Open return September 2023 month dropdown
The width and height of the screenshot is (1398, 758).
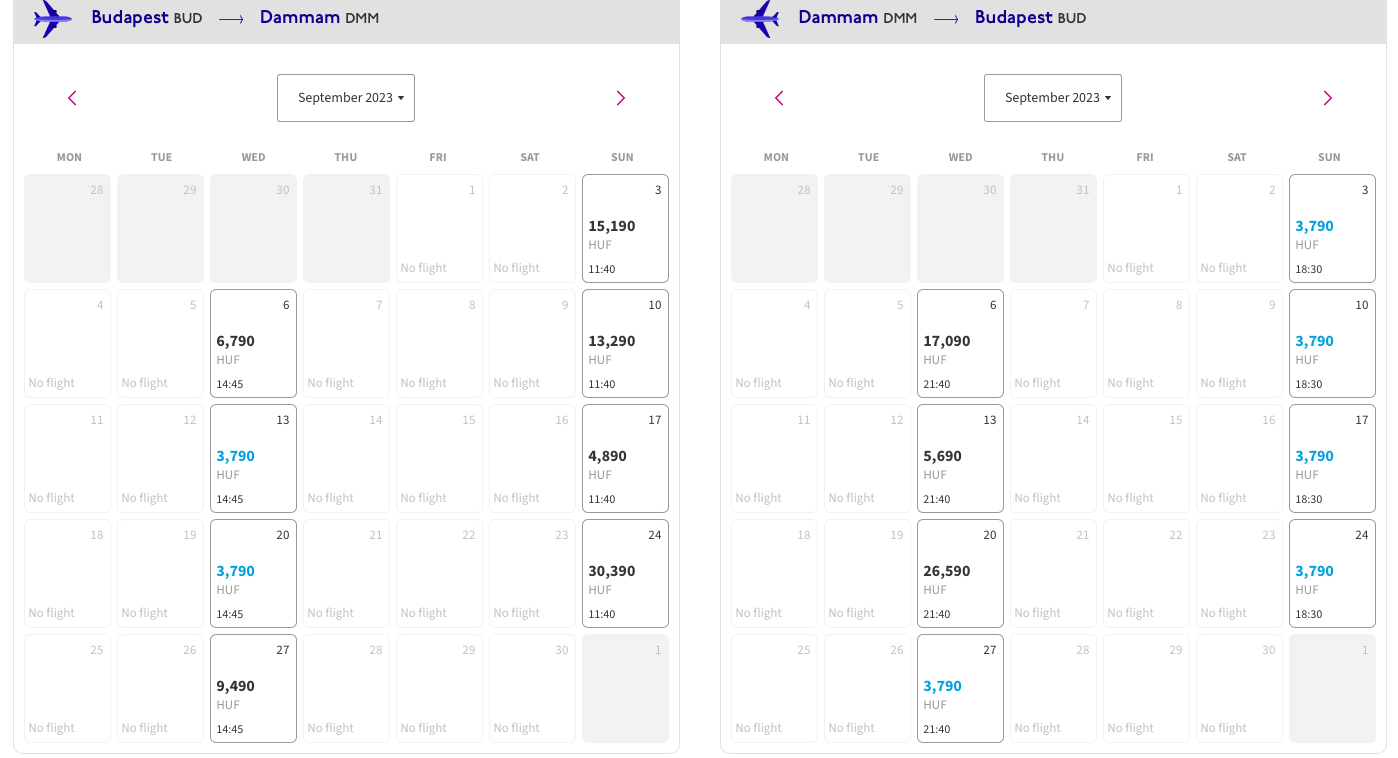pyautogui.click(x=1053, y=98)
